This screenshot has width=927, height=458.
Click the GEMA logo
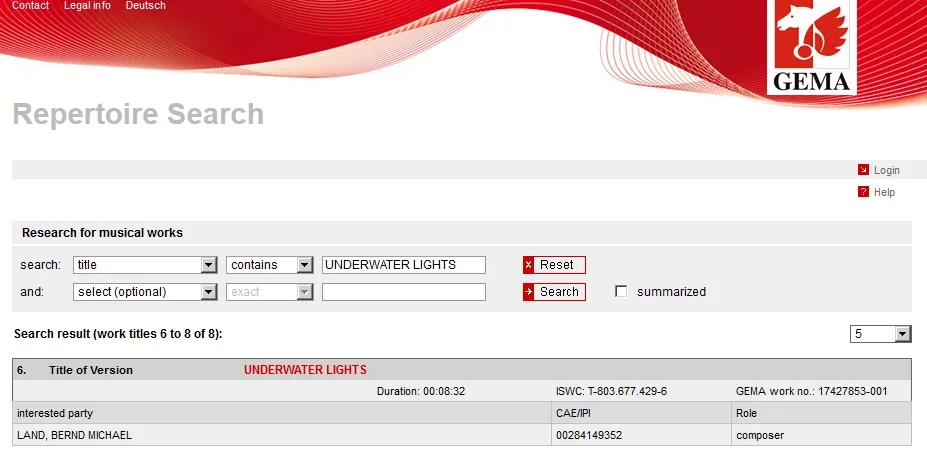[811, 46]
